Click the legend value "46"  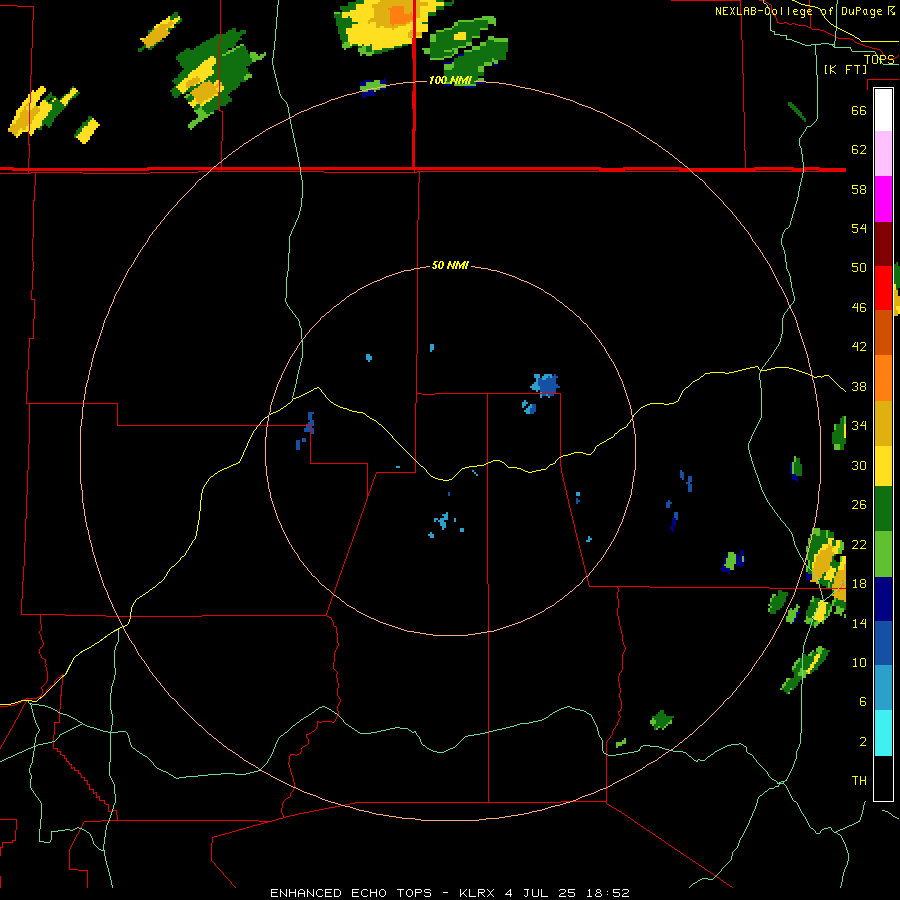pos(859,308)
